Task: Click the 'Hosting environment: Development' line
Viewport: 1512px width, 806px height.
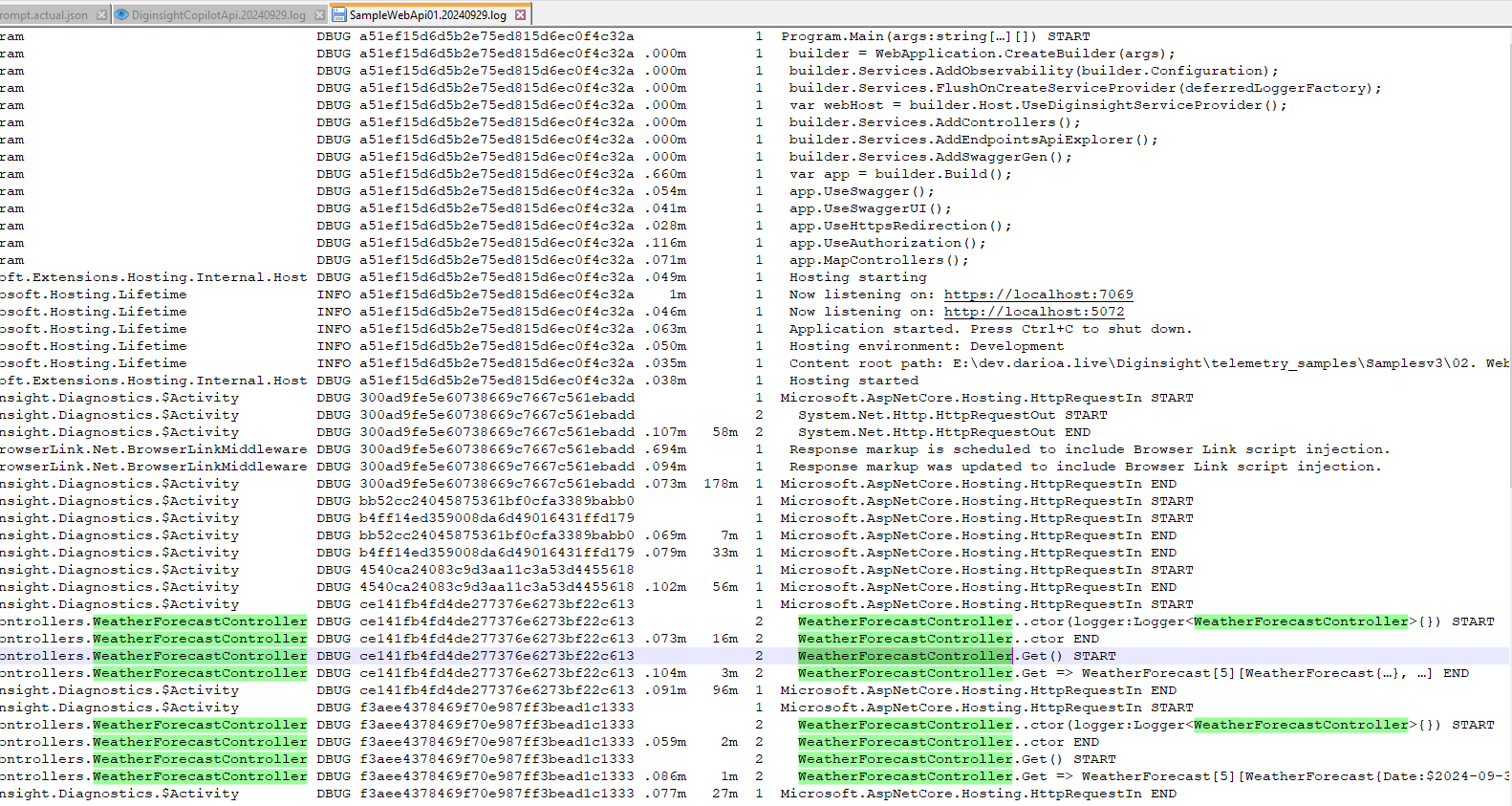Action: coord(925,346)
